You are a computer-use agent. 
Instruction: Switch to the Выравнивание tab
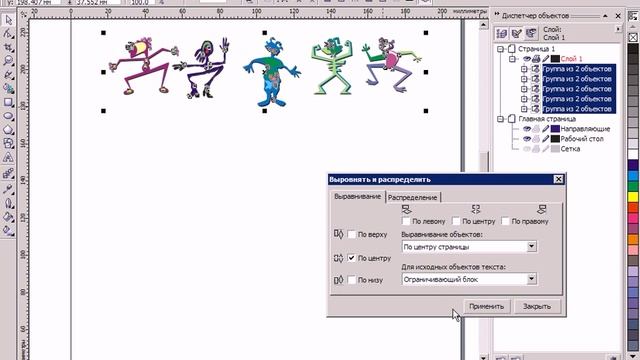click(x=358, y=197)
